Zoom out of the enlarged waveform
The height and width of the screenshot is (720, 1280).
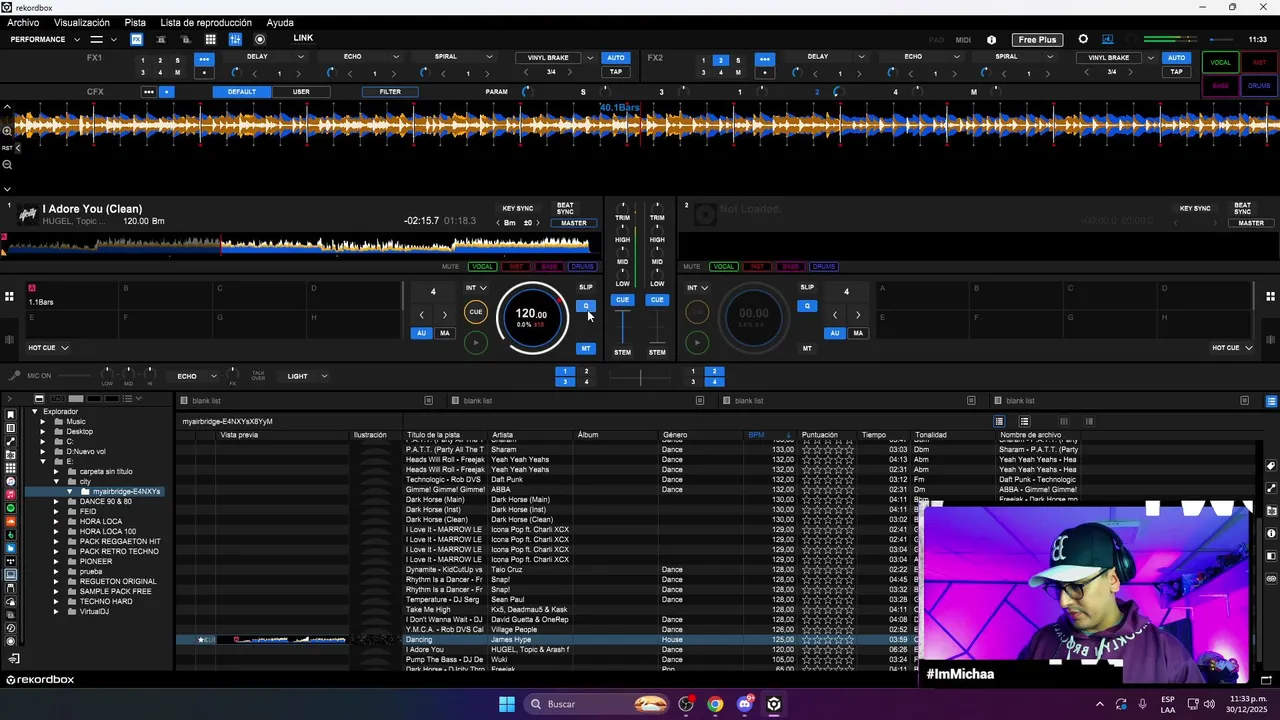[7, 164]
